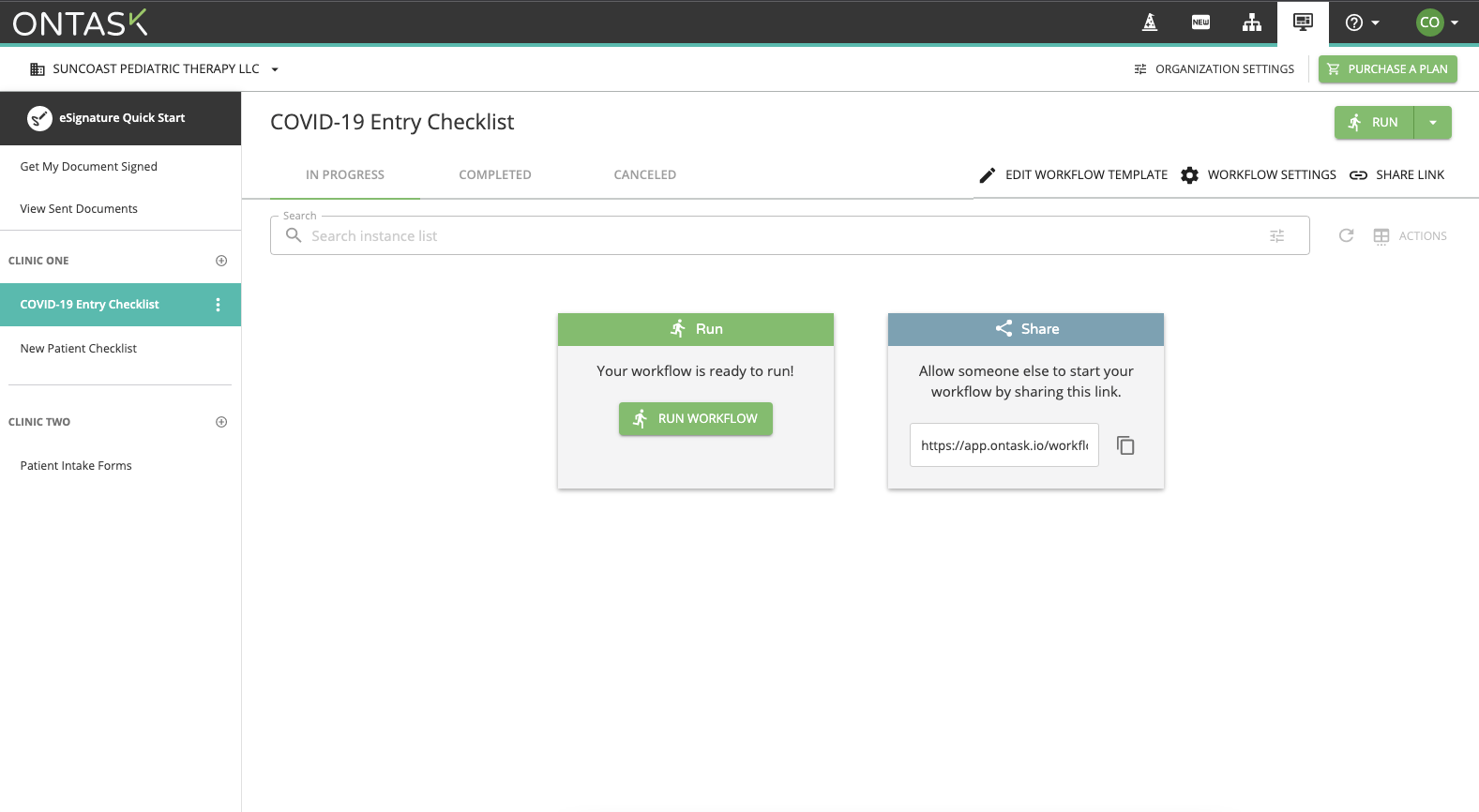The height and width of the screenshot is (812, 1479).
Task: Click the pencil edit icon
Action: pos(988,175)
